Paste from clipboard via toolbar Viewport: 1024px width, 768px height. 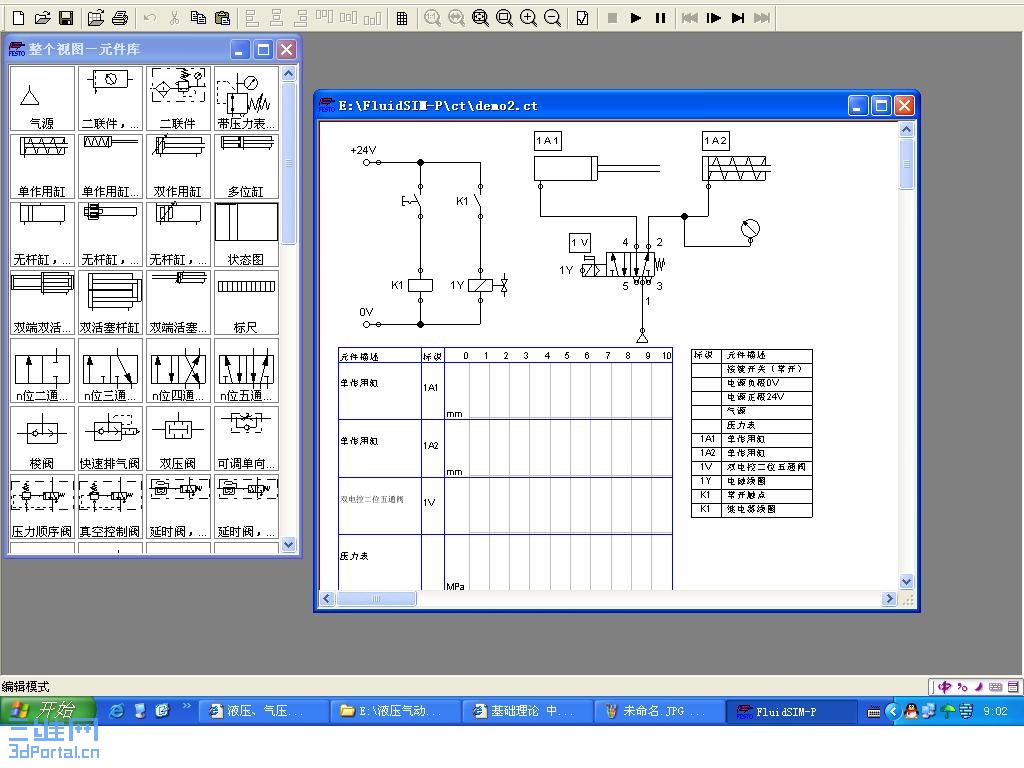(x=222, y=18)
